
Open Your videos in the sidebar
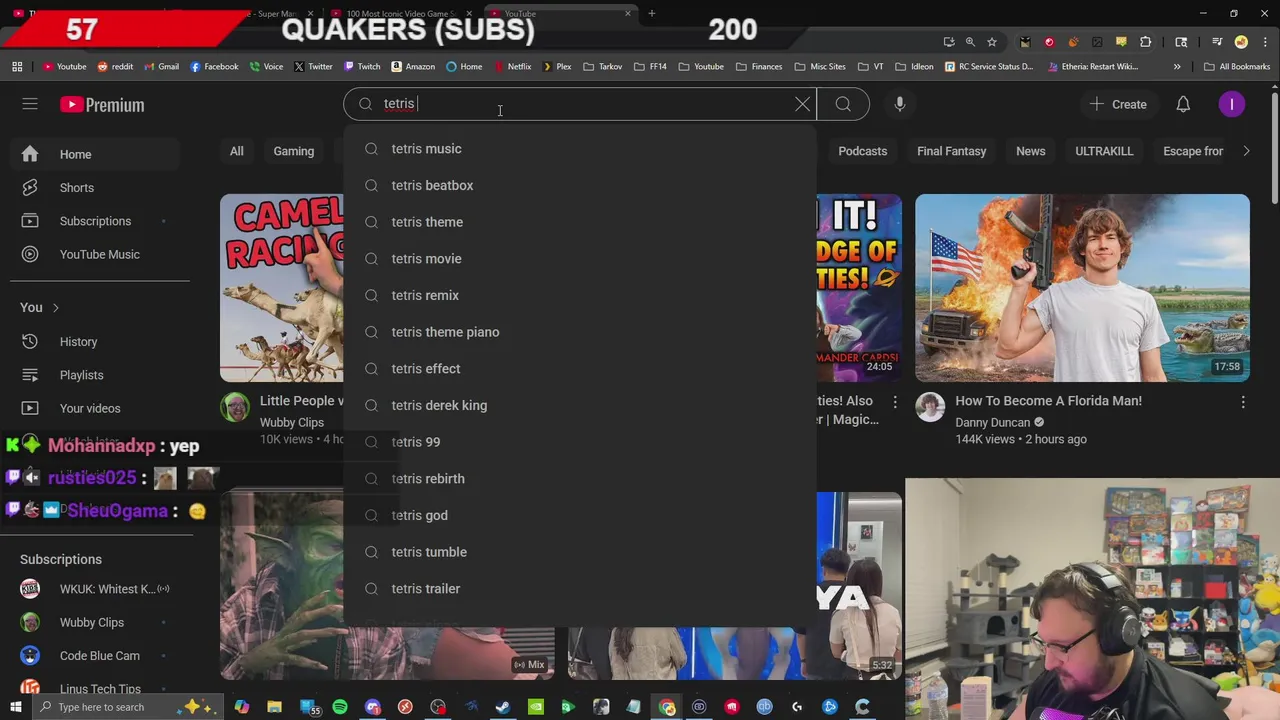tap(95, 408)
